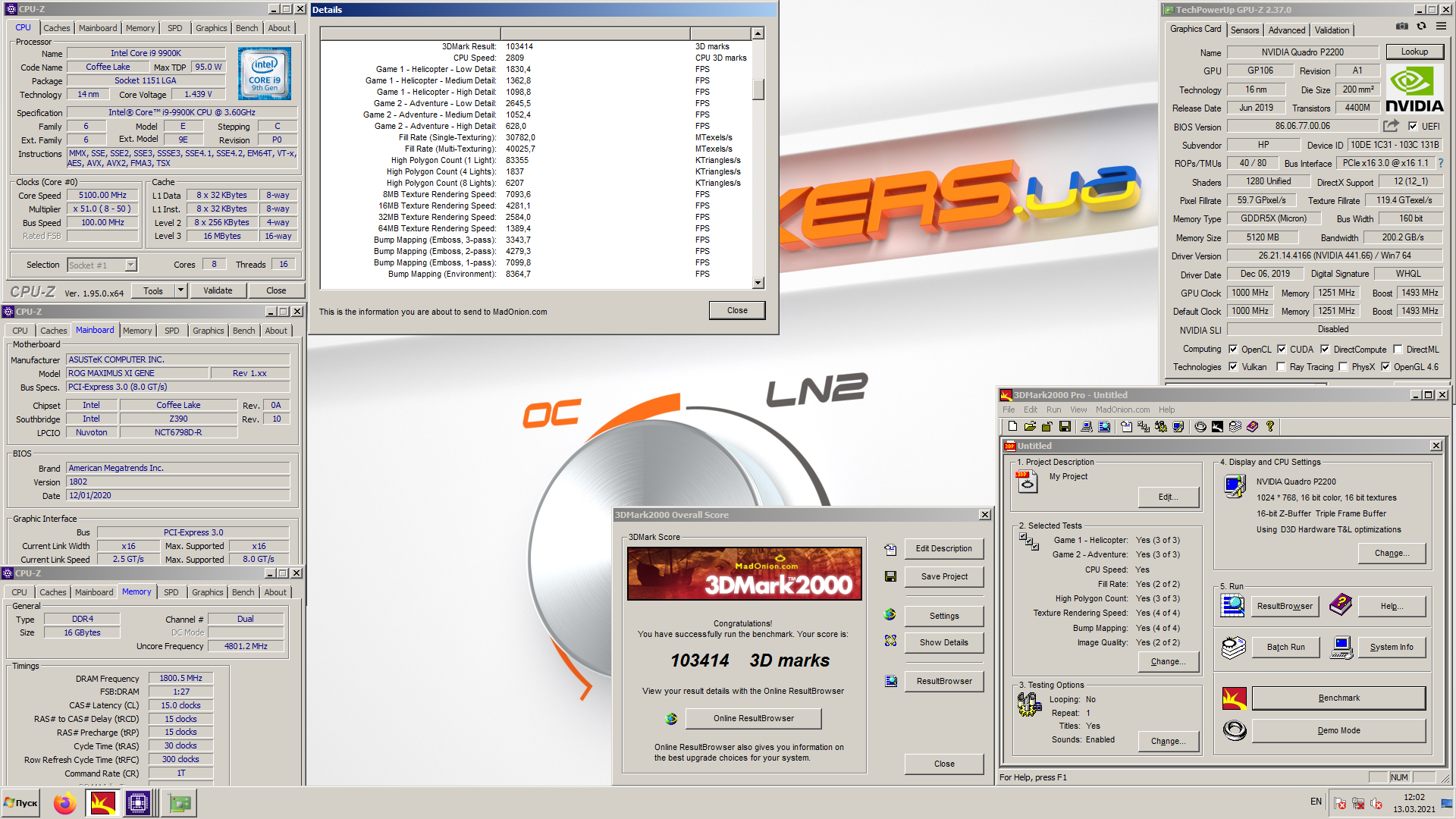Click System Info button in 3DMark2000
The image size is (1456, 819).
[x=1391, y=648]
